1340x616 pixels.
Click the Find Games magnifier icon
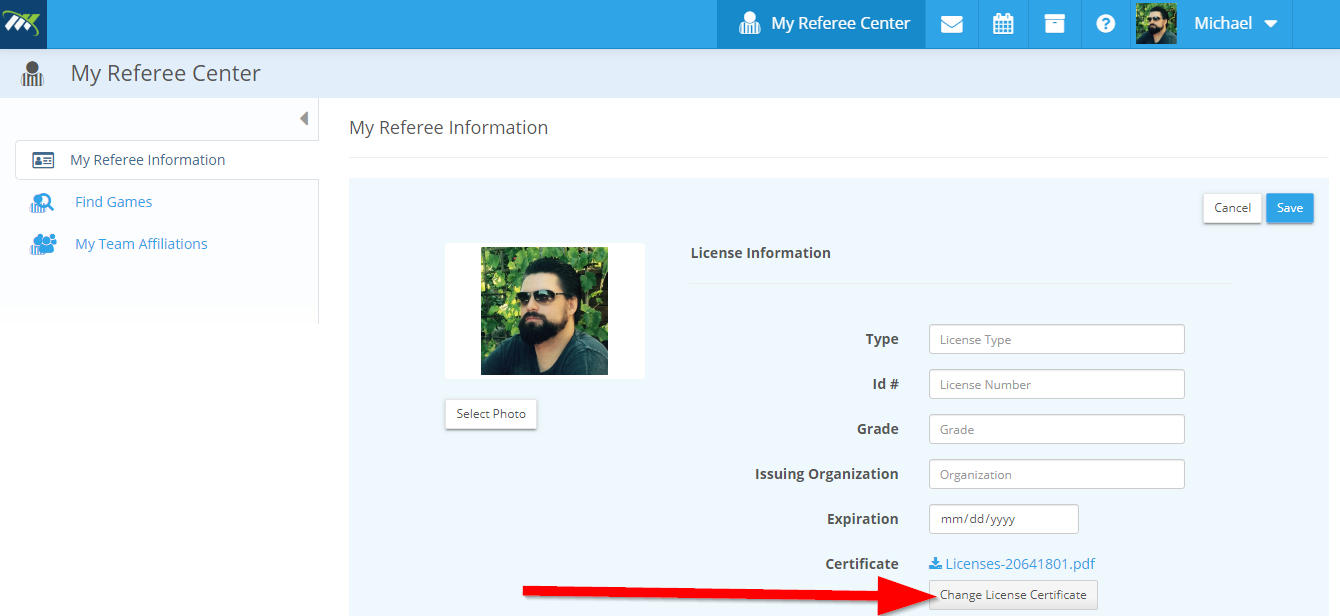tap(42, 203)
